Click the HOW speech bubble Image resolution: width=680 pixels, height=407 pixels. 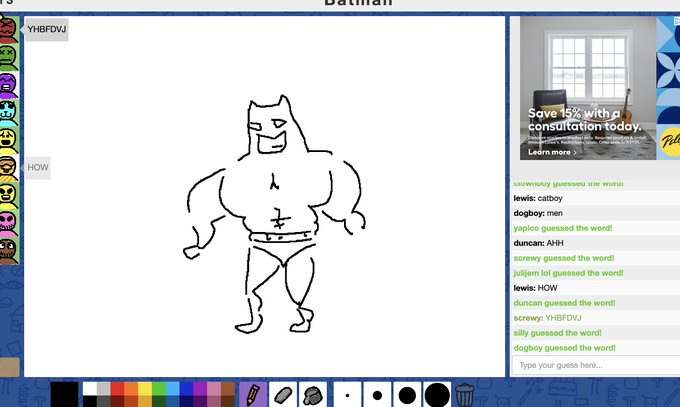(x=38, y=167)
